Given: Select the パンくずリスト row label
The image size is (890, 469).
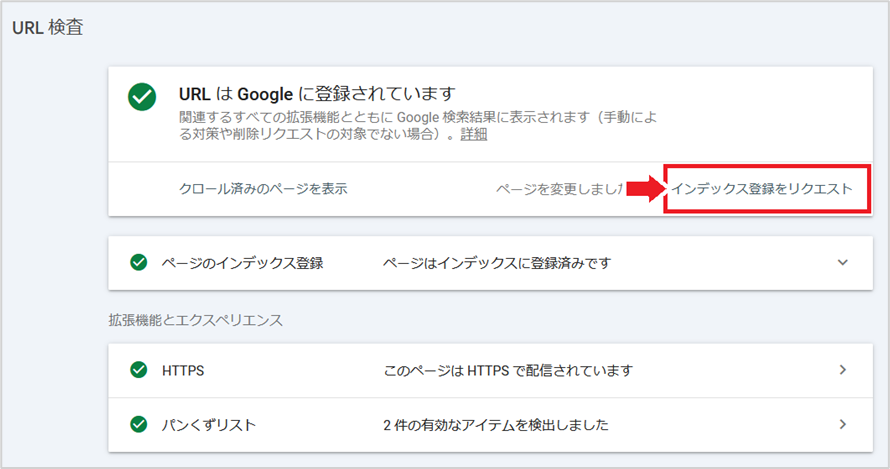Looking at the screenshot, I should point(209,425).
